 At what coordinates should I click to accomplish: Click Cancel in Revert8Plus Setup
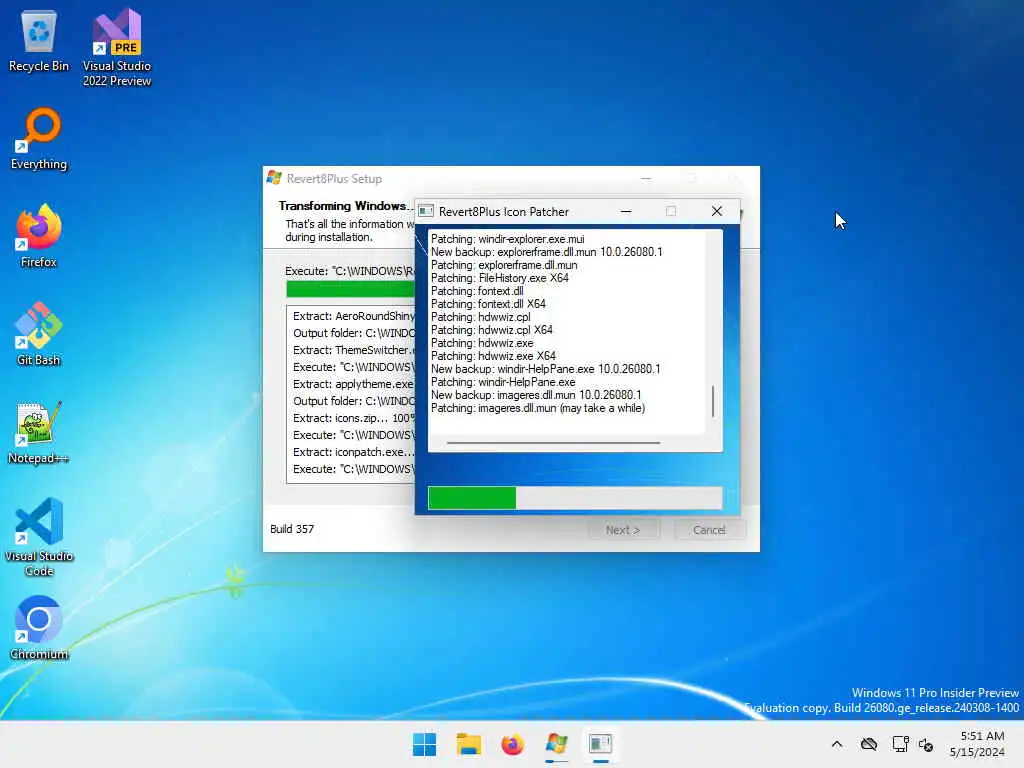click(709, 530)
